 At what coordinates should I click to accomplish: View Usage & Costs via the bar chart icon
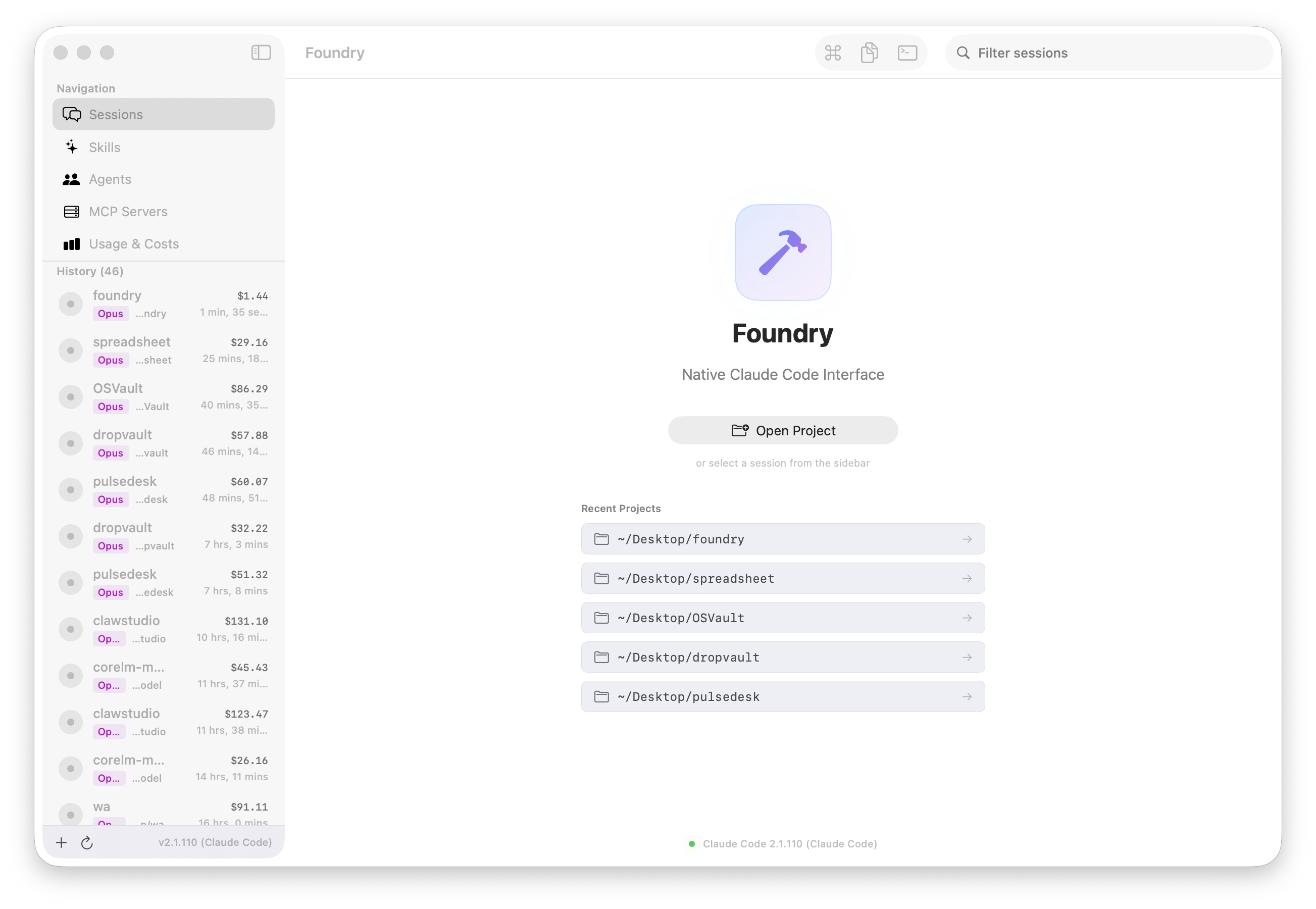(x=71, y=243)
